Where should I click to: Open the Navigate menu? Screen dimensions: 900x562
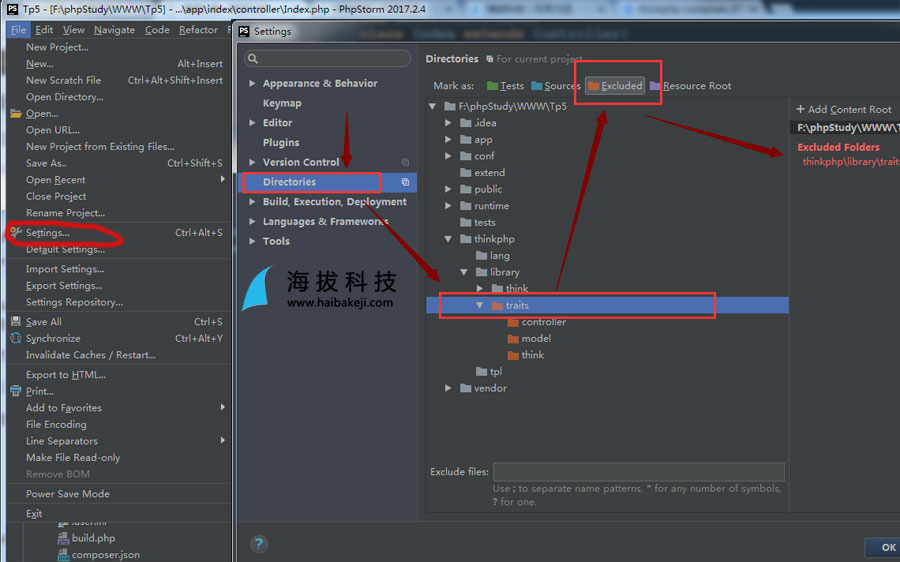(x=114, y=30)
